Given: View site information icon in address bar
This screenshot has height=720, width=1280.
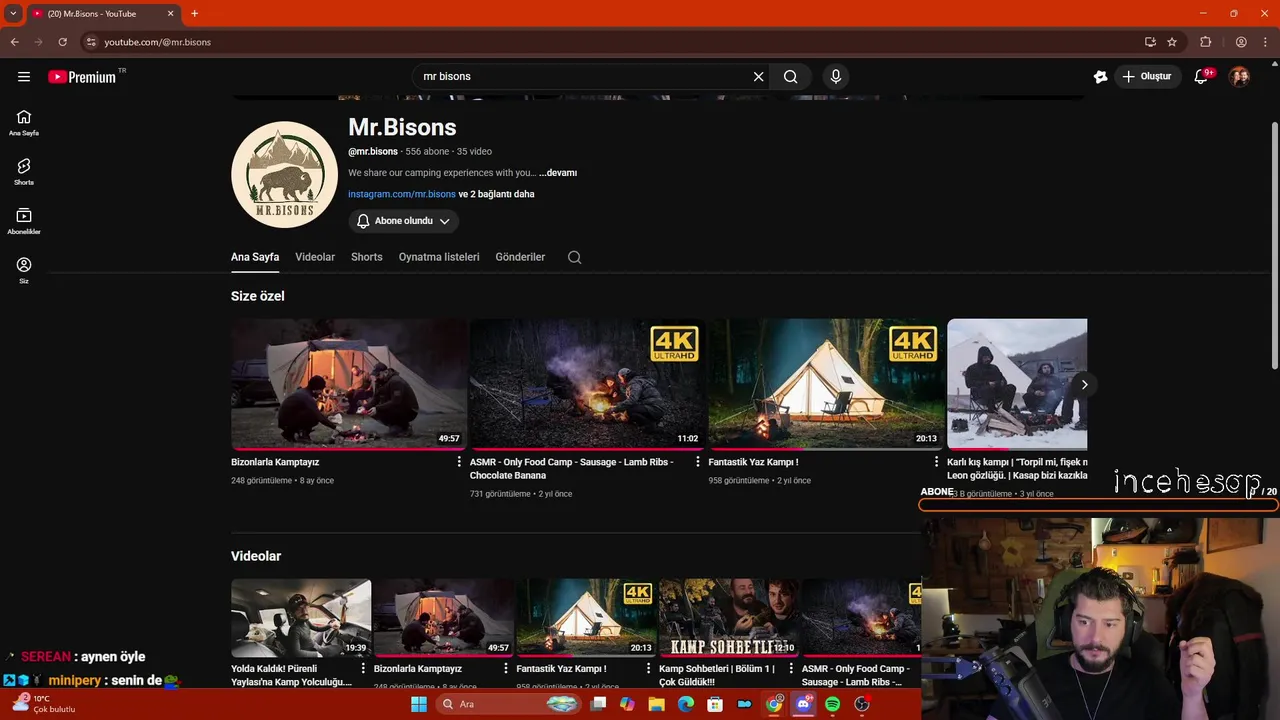Looking at the screenshot, I should pos(91,42).
